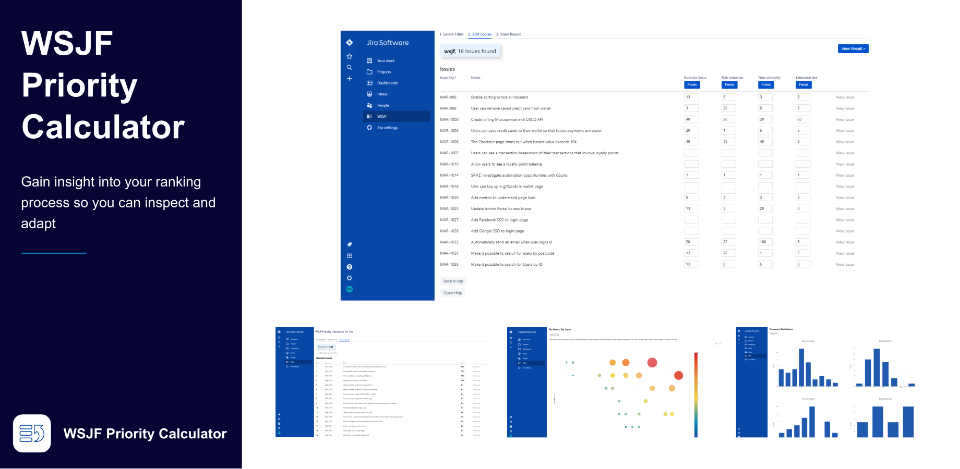This screenshot has width=960, height=469.
Task: Click first row's Business Value input field
Action: coord(691,97)
